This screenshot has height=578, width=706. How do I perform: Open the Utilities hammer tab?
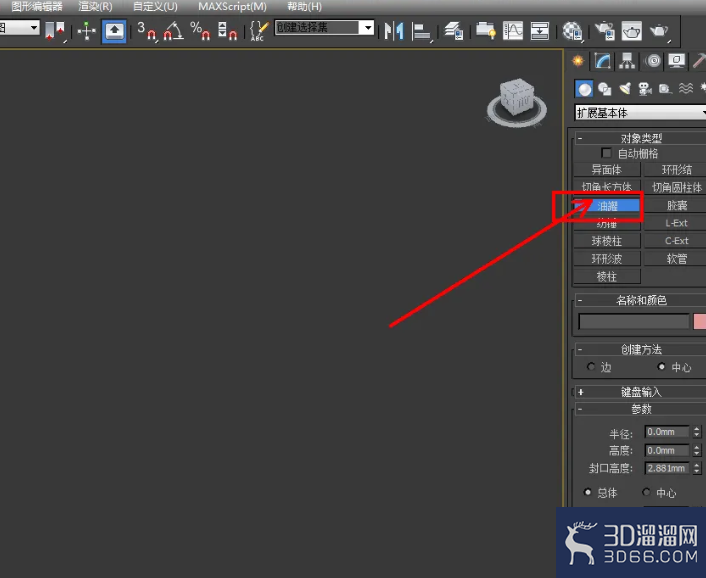(698, 61)
